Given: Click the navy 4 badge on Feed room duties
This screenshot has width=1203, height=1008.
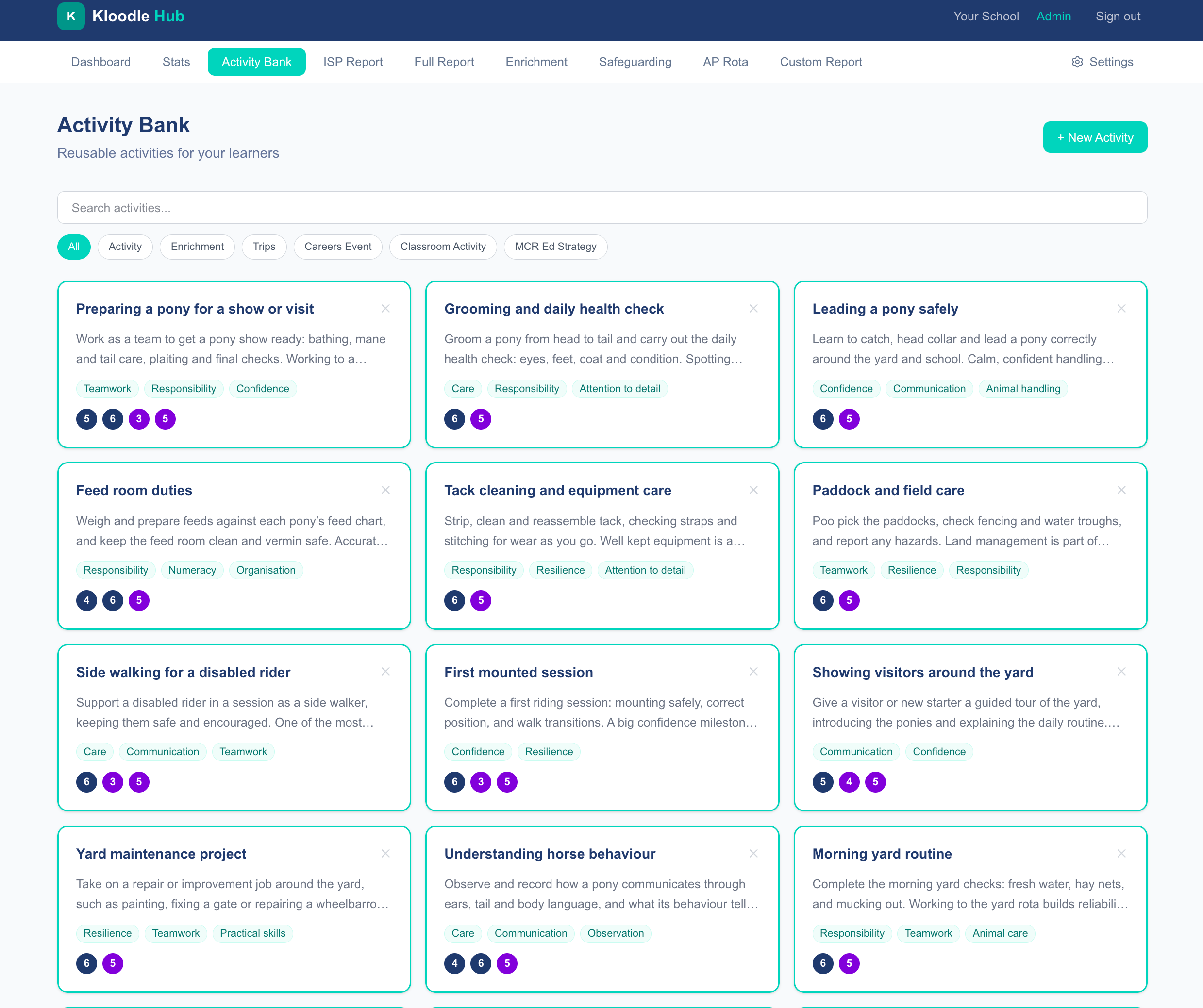Looking at the screenshot, I should coord(86,600).
